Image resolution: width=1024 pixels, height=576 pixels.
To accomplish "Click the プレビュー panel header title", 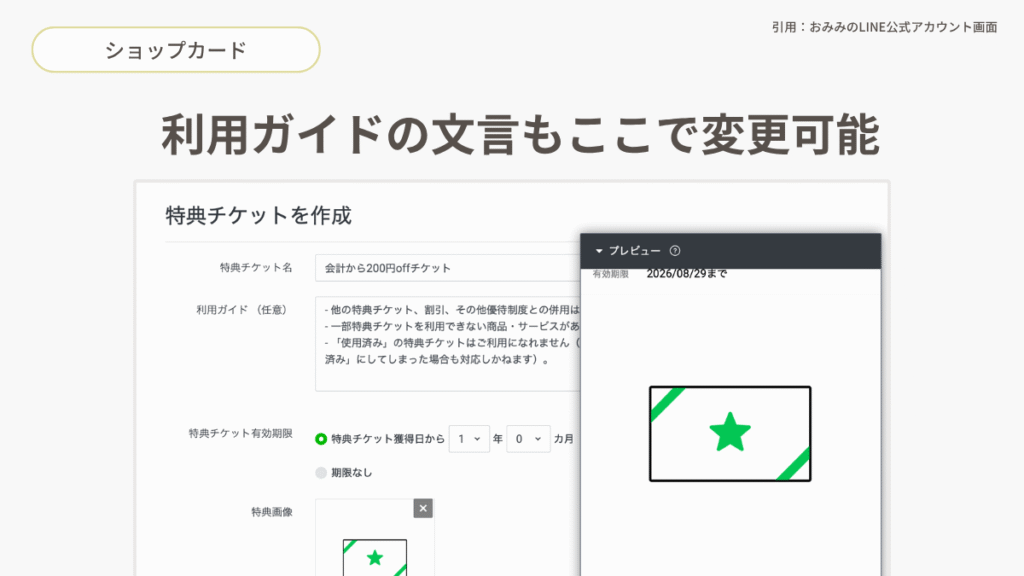I will coord(634,251).
